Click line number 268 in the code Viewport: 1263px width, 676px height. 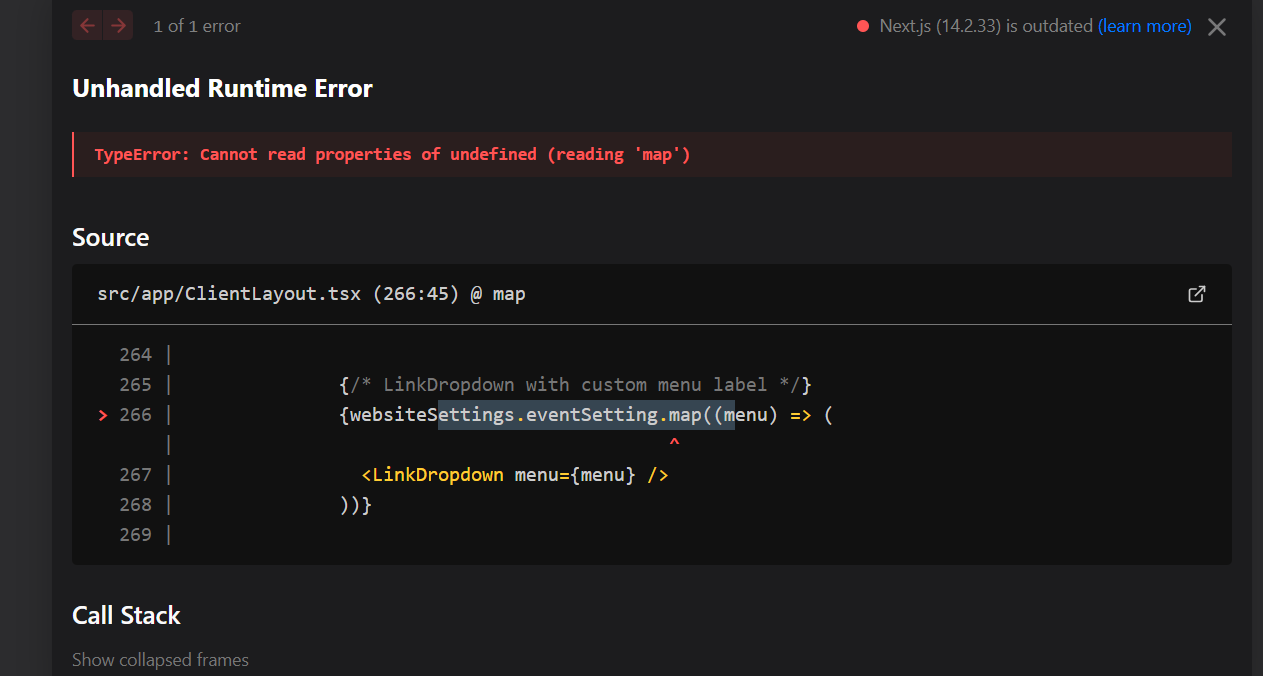pos(135,505)
